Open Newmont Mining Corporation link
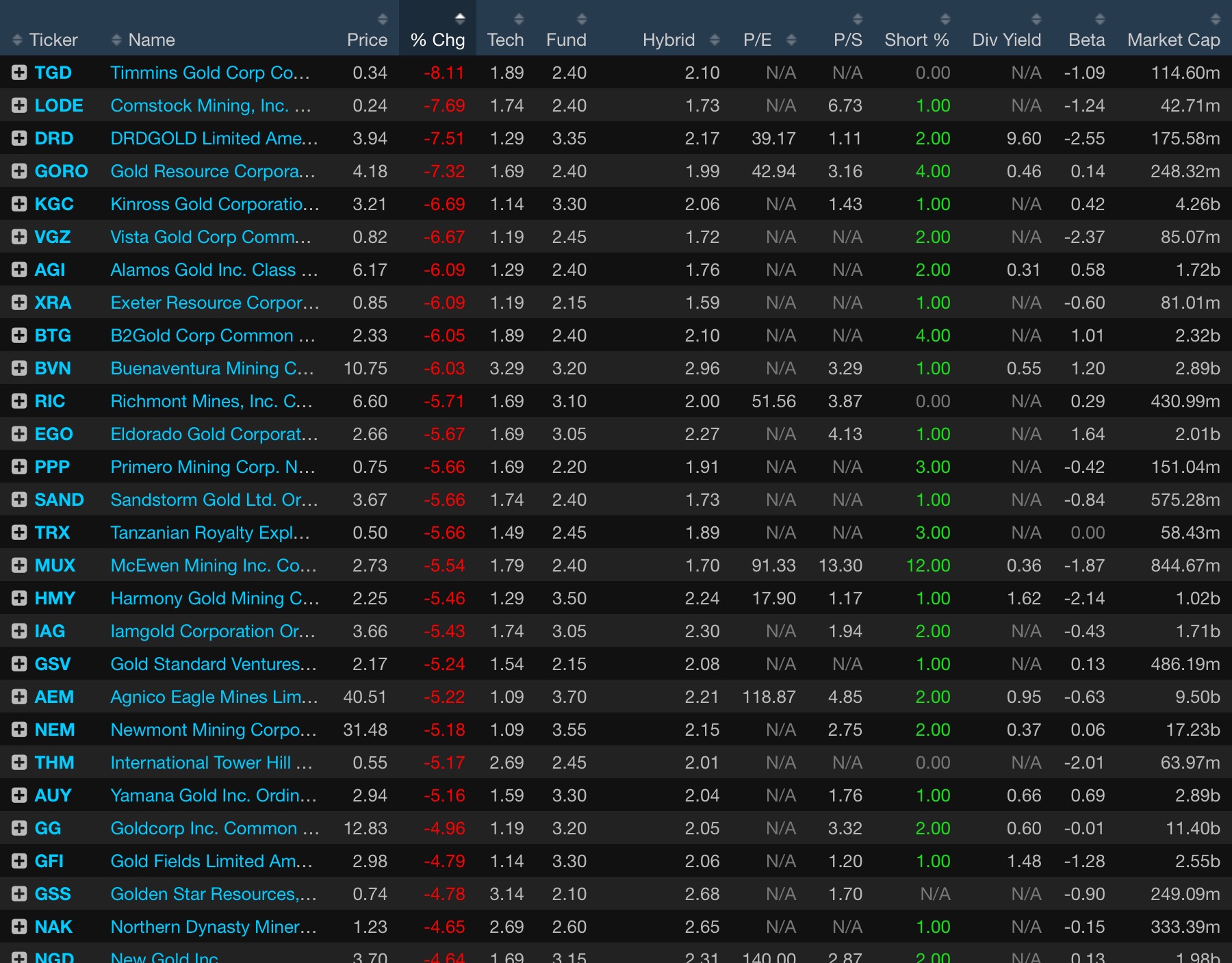The width and height of the screenshot is (1232, 963). pos(214,730)
